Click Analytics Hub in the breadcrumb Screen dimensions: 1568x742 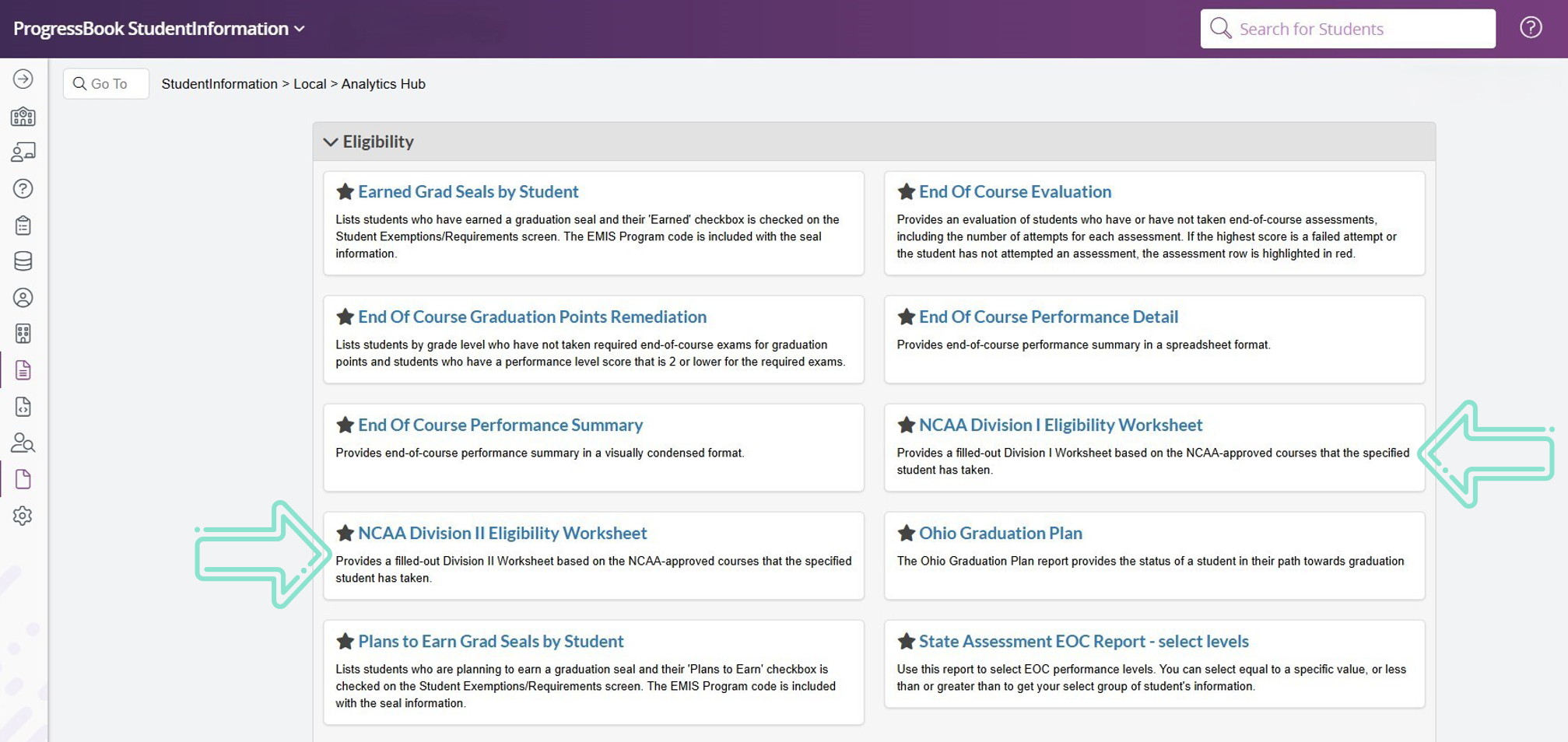tap(384, 84)
